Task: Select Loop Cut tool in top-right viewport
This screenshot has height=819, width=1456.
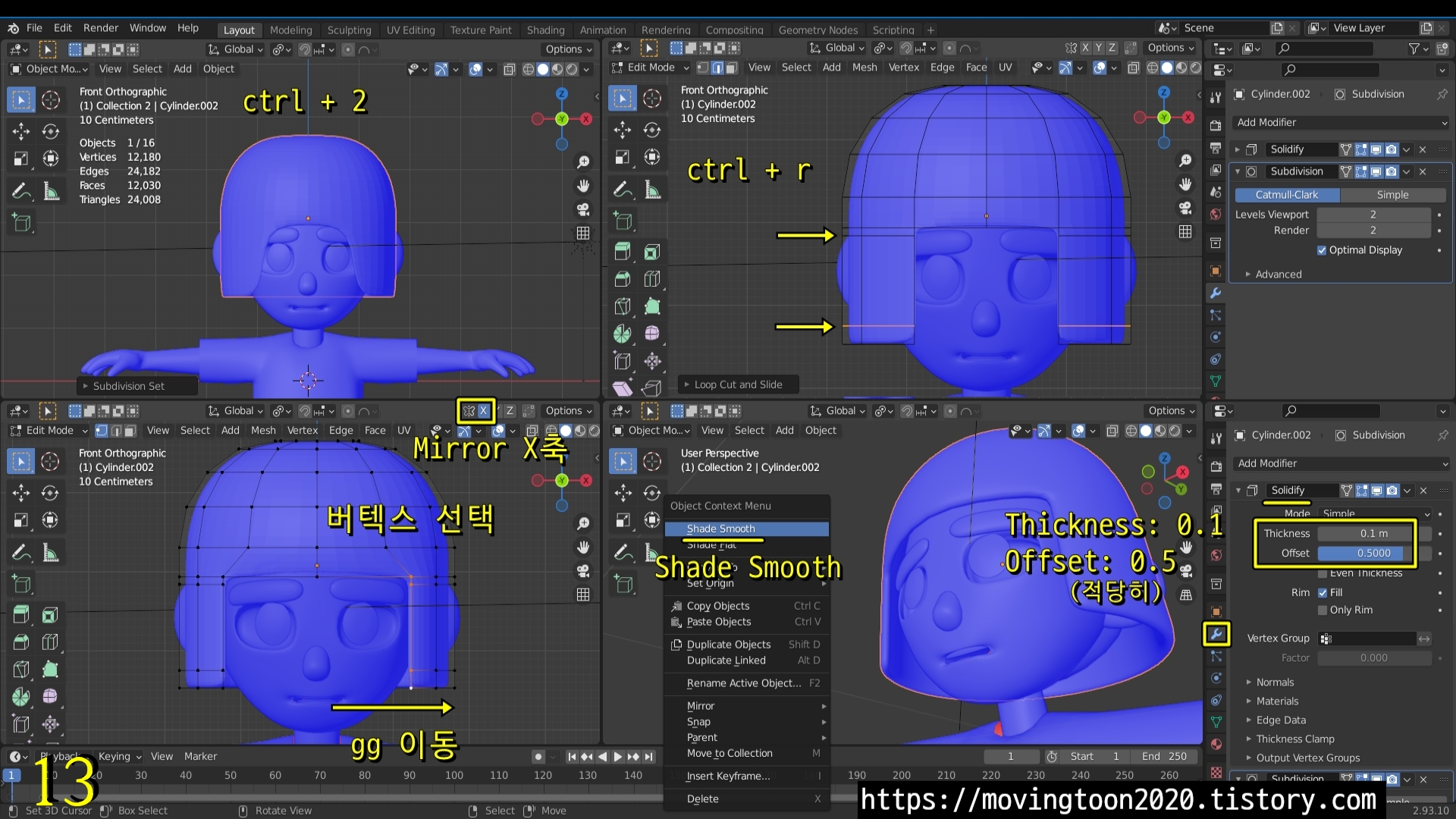Action: pos(652,279)
